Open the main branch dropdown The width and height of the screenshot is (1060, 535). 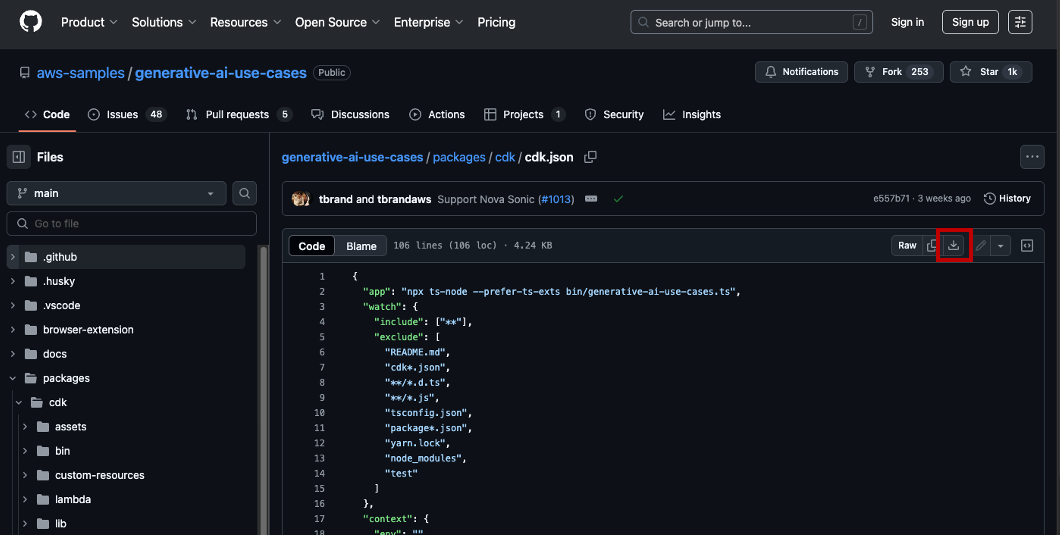(x=116, y=193)
